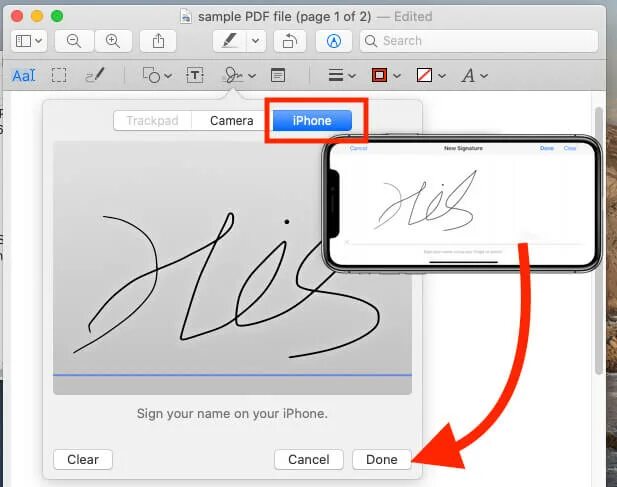Select the Rectangular Selection tool
The image size is (617, 487).
click(59, 75)
